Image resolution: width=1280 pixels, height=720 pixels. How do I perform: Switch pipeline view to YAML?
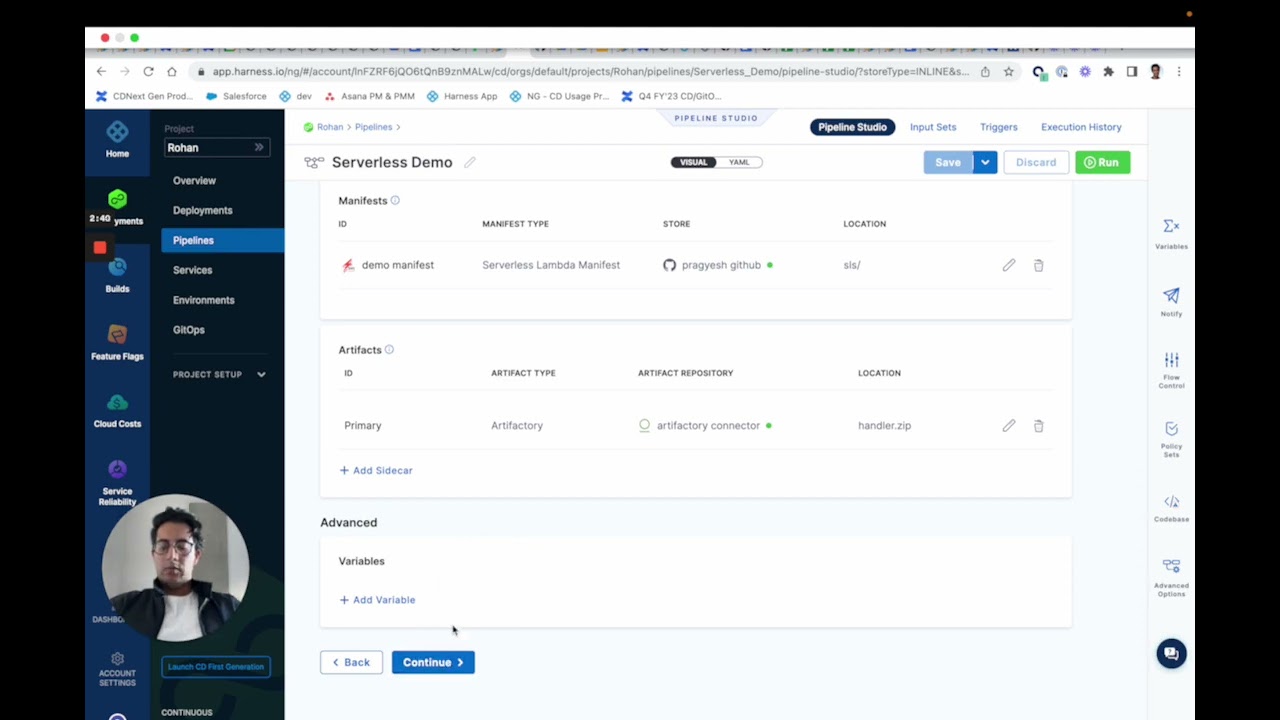tap(739, 162)
